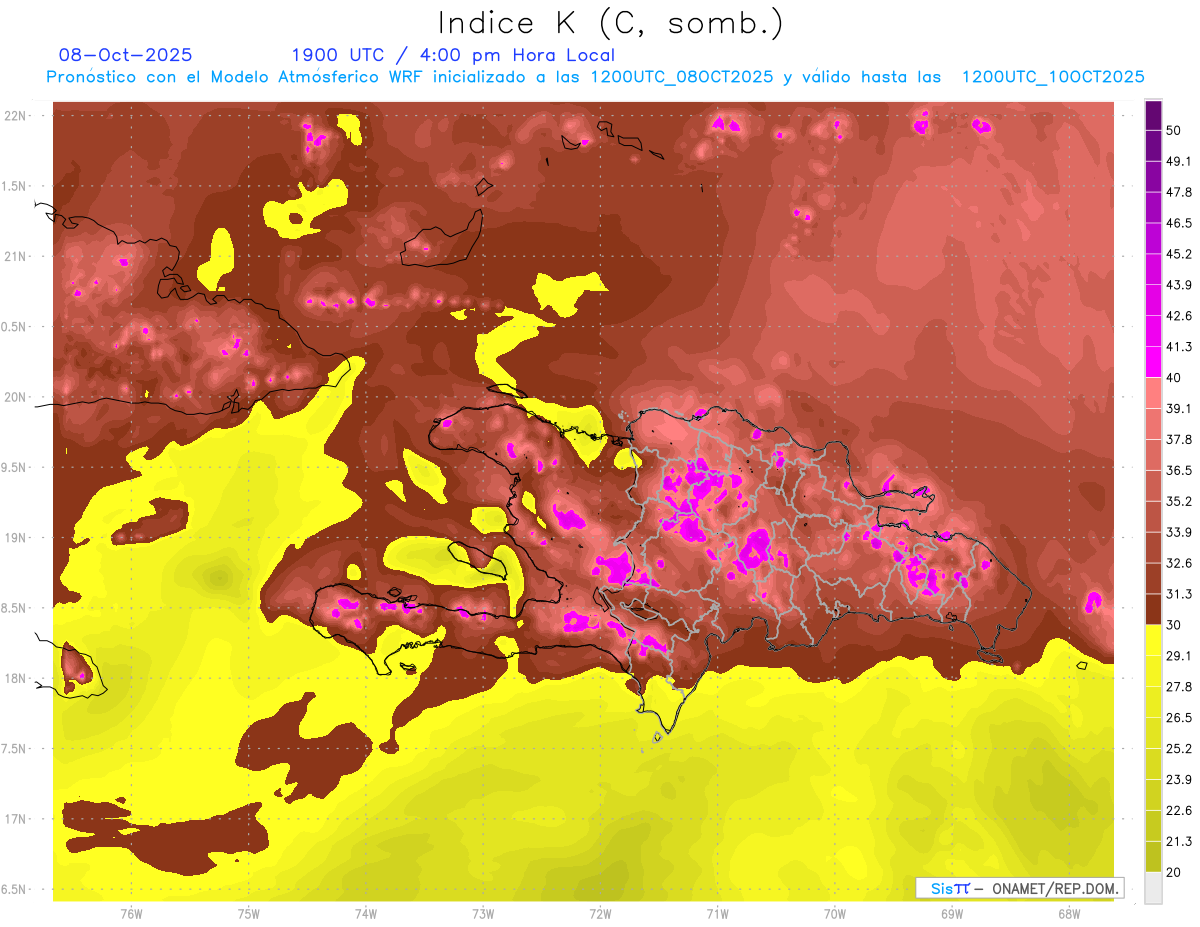Click the 40 value on the color scale

pos(1174,377)
